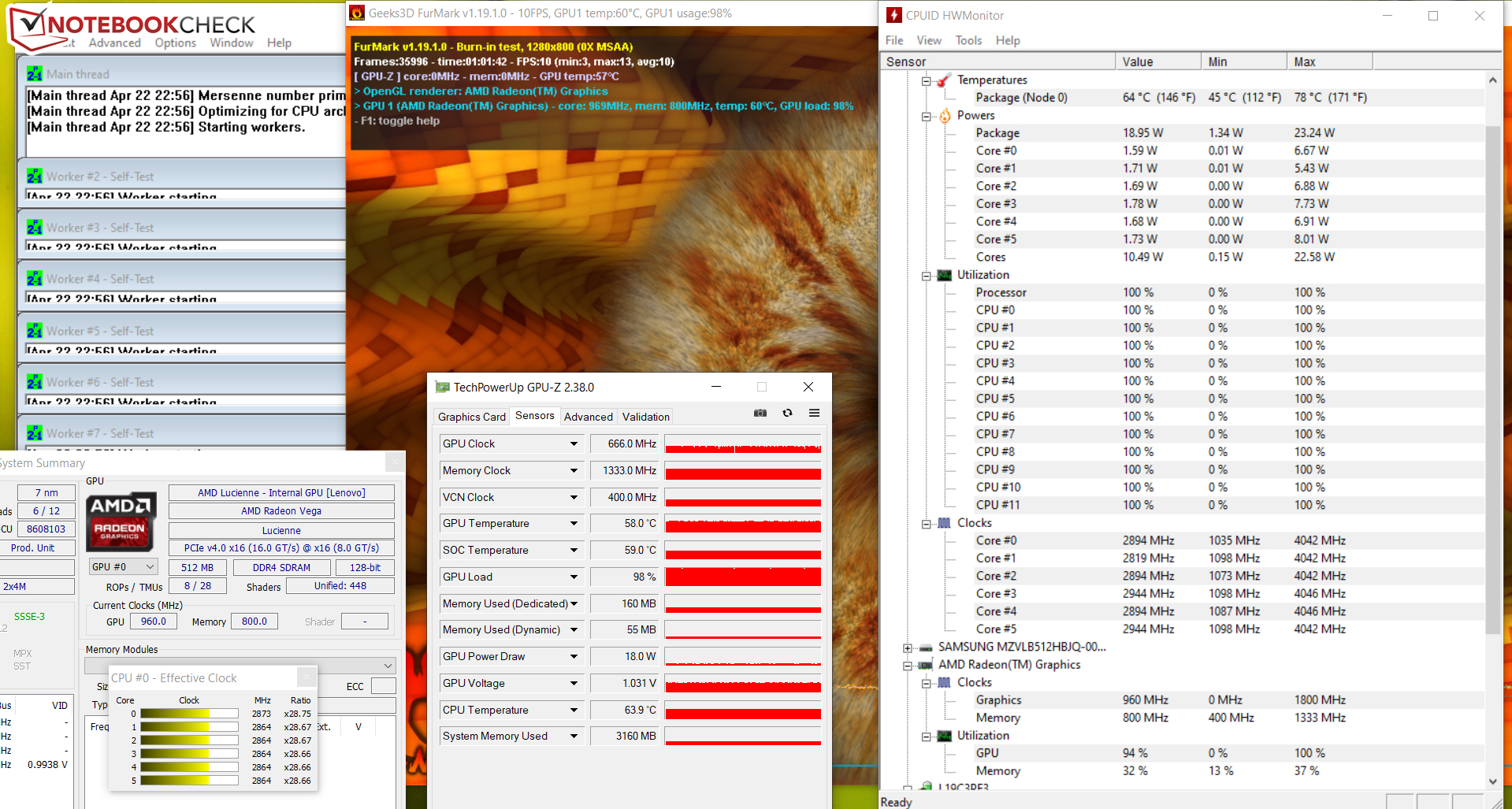This screenshot has width=1512, height=809.
Task: Click the Worker #5 Self-Test window icon
Action: pyautogui.click(x=35, y=331)
